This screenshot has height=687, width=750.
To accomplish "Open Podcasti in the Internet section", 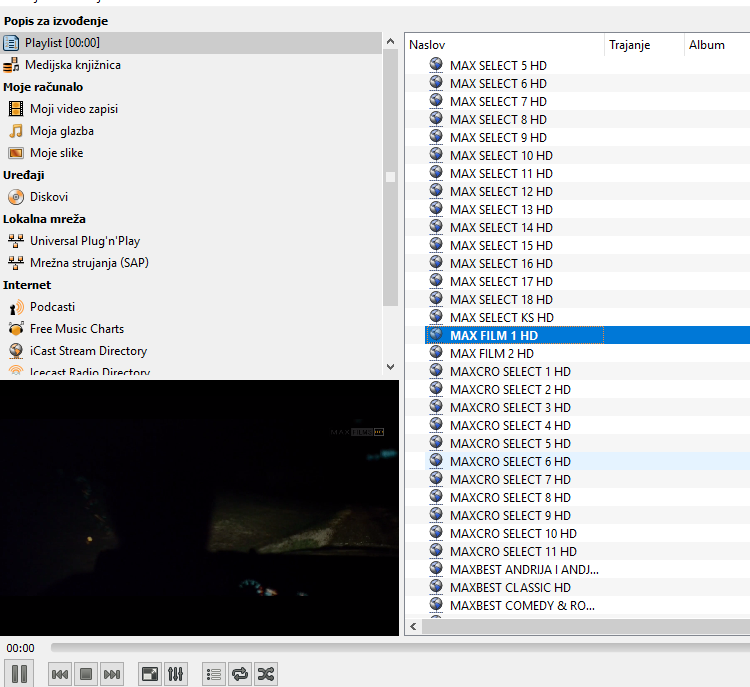I will click(52, 307).
